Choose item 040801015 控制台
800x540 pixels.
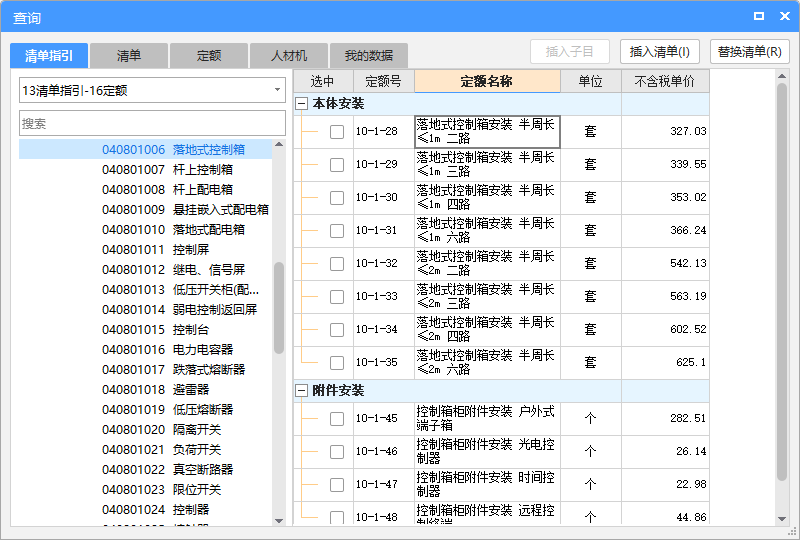click(145, 330)
